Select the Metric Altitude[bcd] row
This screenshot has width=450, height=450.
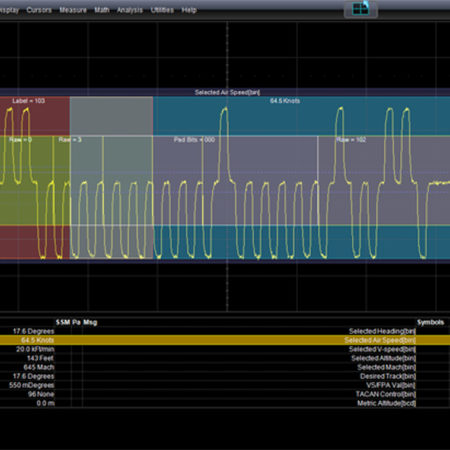click(x=225, y=403)
